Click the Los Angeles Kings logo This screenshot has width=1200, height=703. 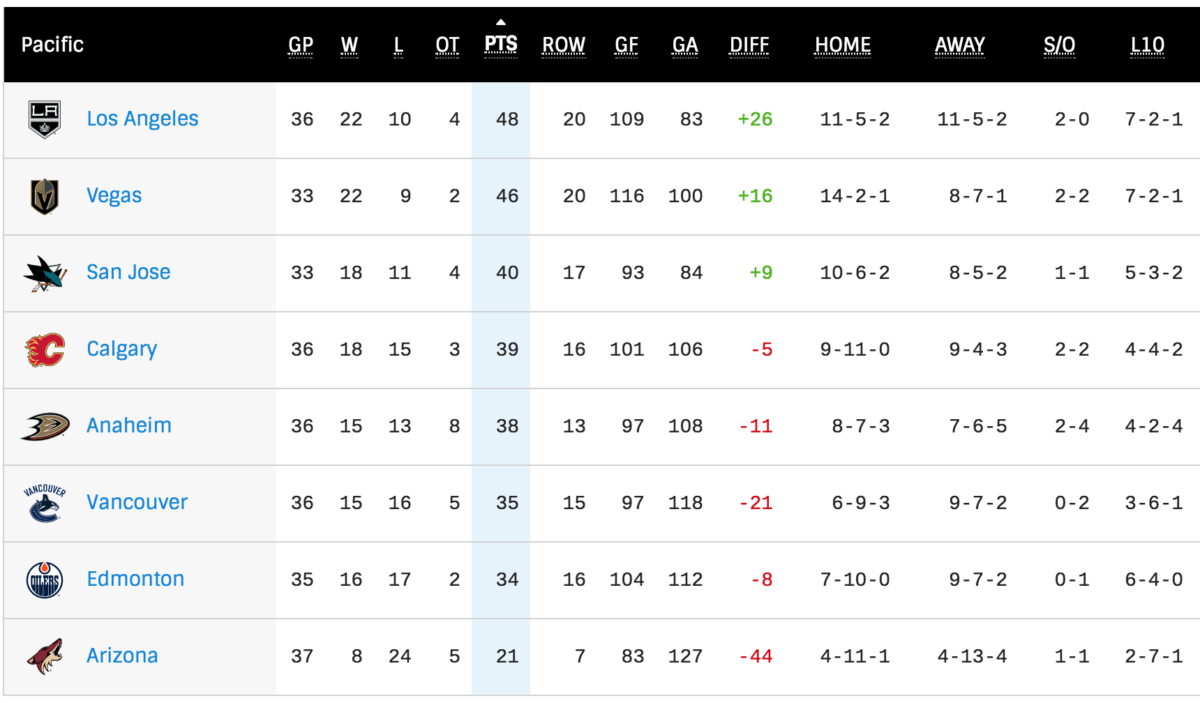[44, 119]
